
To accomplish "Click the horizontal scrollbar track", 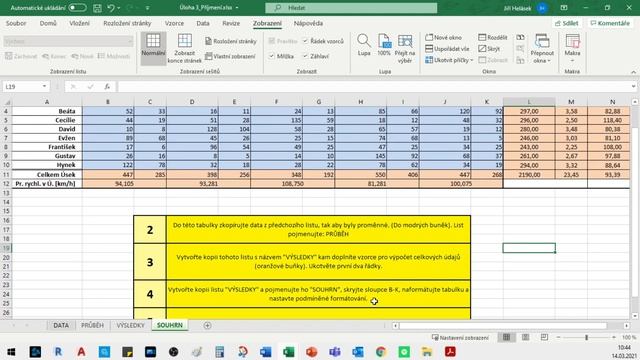I will [511, 325].
